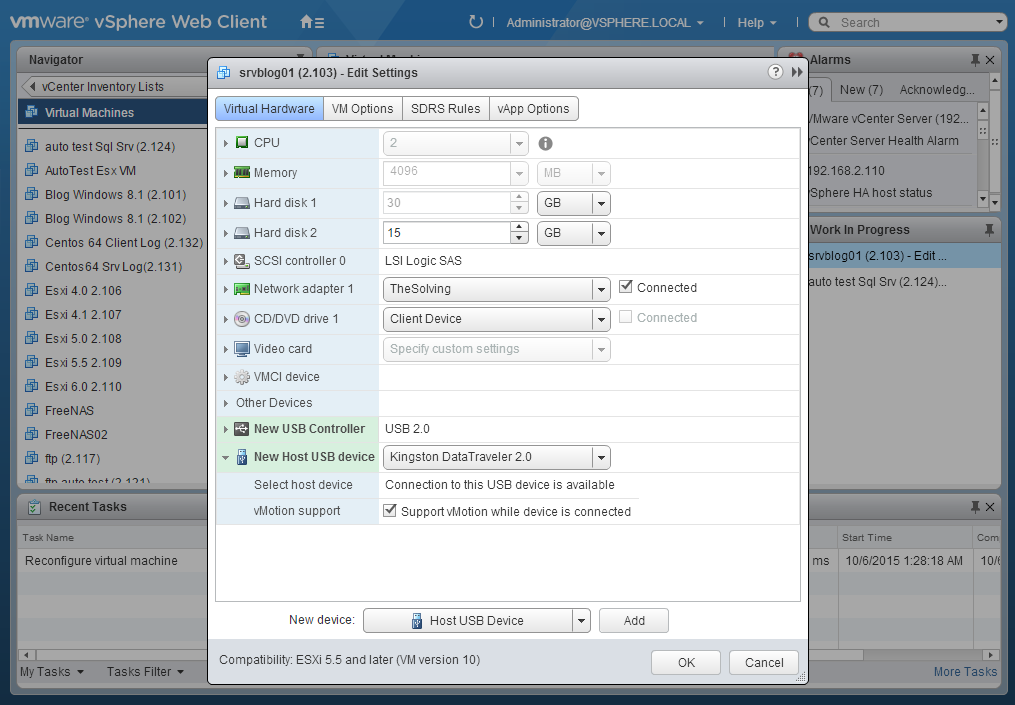Click the help question mark in dialog
Screen dimensions: 1015x705
click(775, 72)
